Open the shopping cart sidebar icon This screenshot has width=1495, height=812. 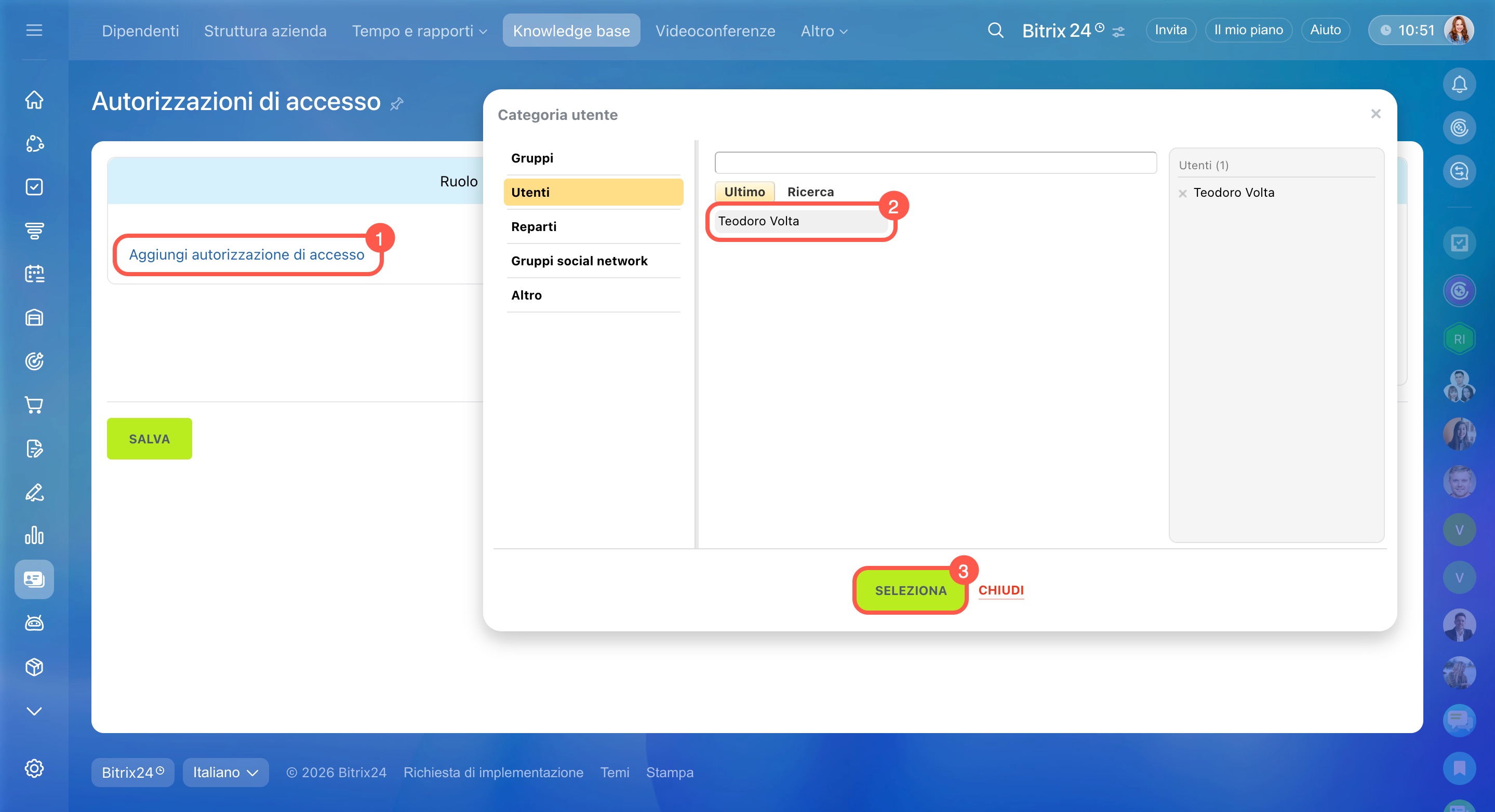34,405
